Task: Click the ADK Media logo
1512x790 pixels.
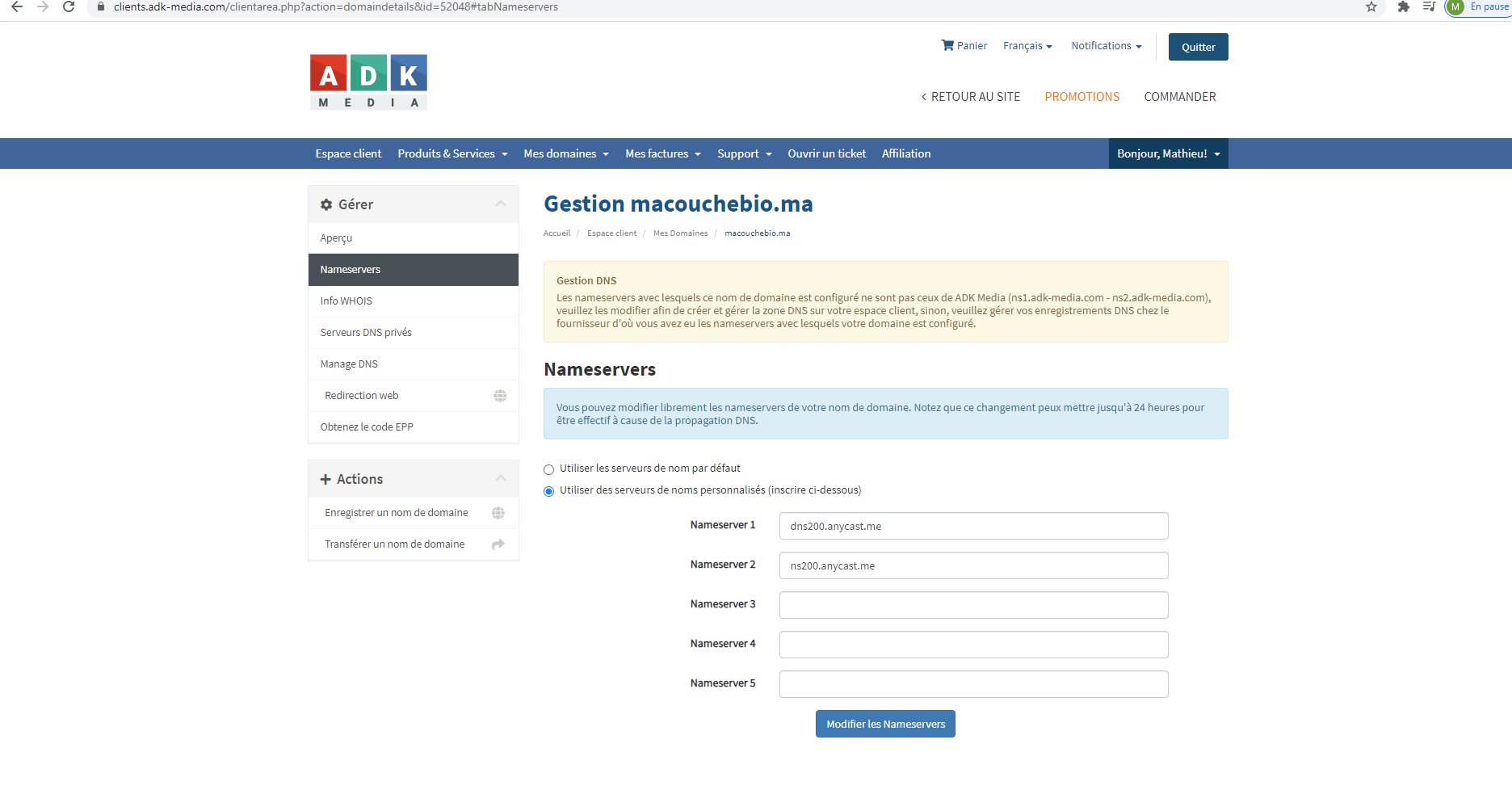Action: pyautogui.click(x=368, y=82)
